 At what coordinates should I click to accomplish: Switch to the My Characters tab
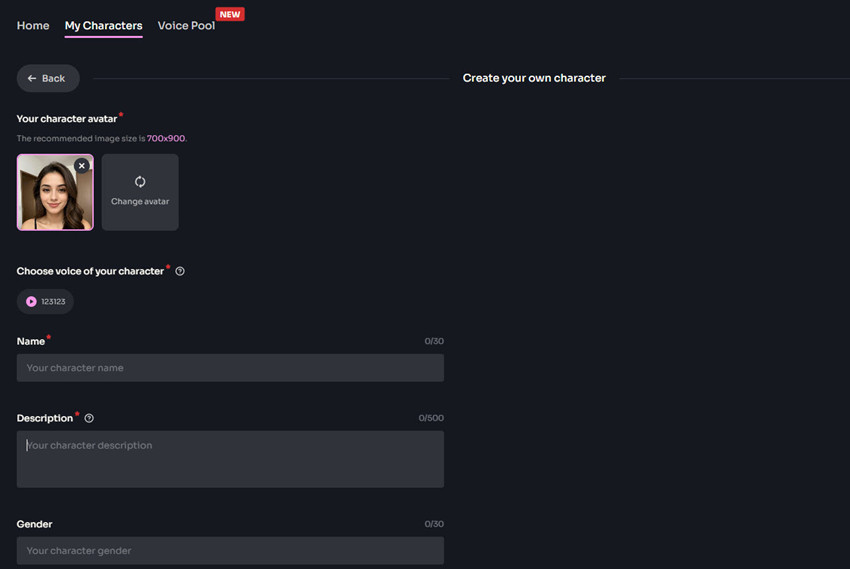coord(103,26)
